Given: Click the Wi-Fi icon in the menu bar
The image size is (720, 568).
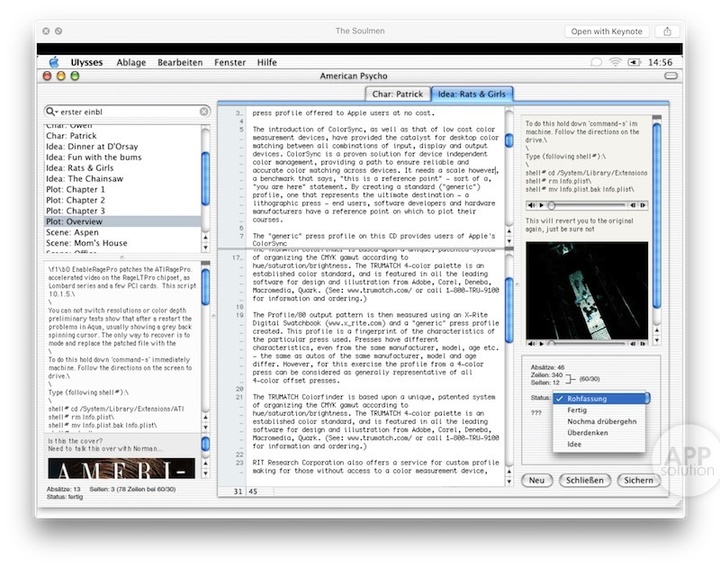Looking at the screenshot, I should 614,62.
